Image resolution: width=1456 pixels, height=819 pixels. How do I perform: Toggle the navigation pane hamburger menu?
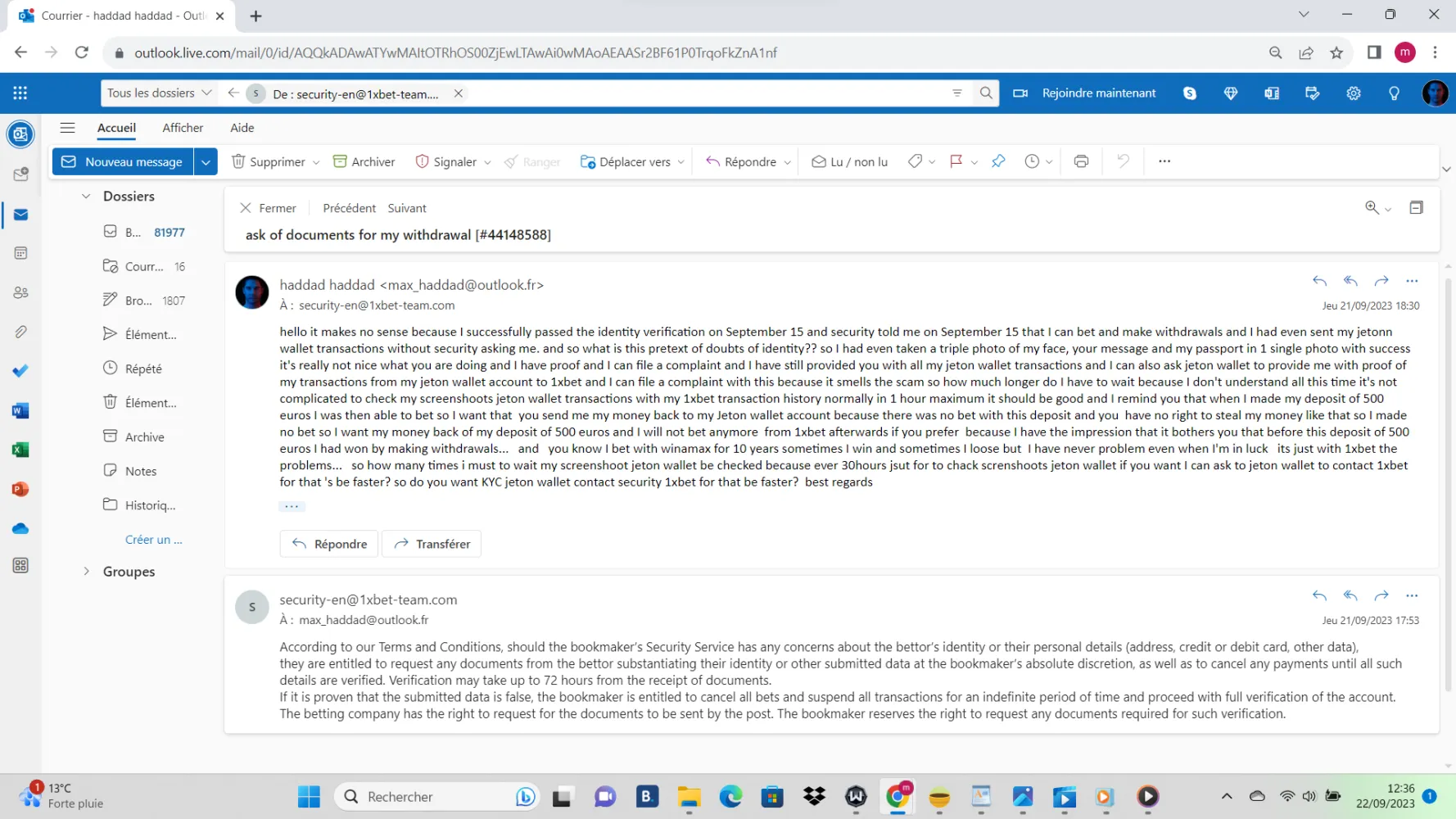(x=68, y=128)
